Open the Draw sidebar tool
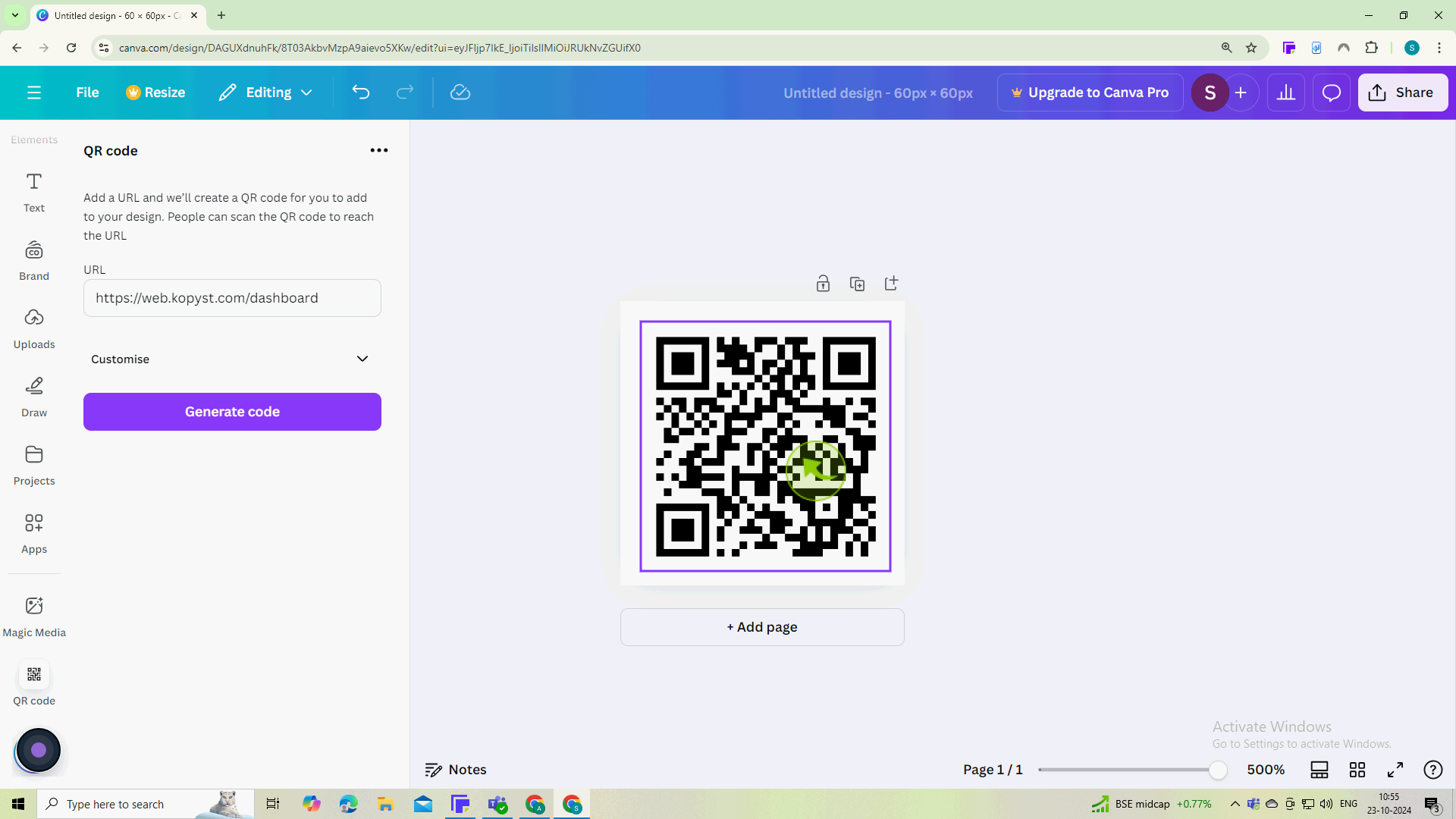 click(x=34, y=397)
